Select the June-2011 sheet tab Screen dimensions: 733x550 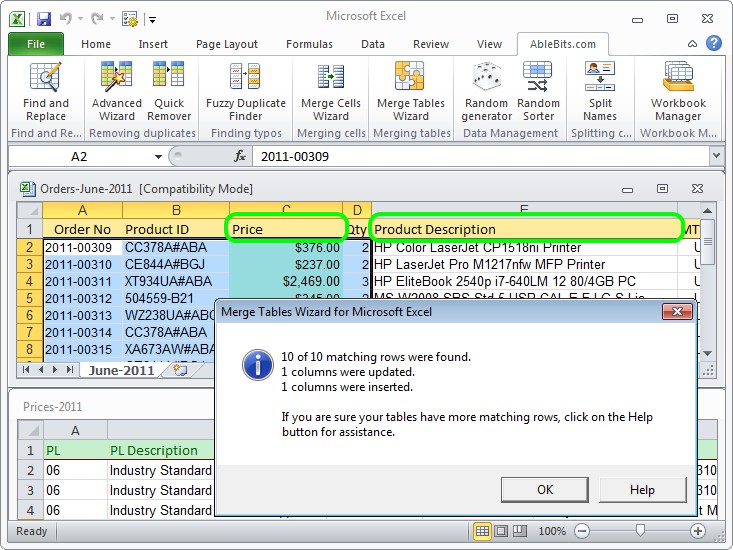[x=121, y=370]
